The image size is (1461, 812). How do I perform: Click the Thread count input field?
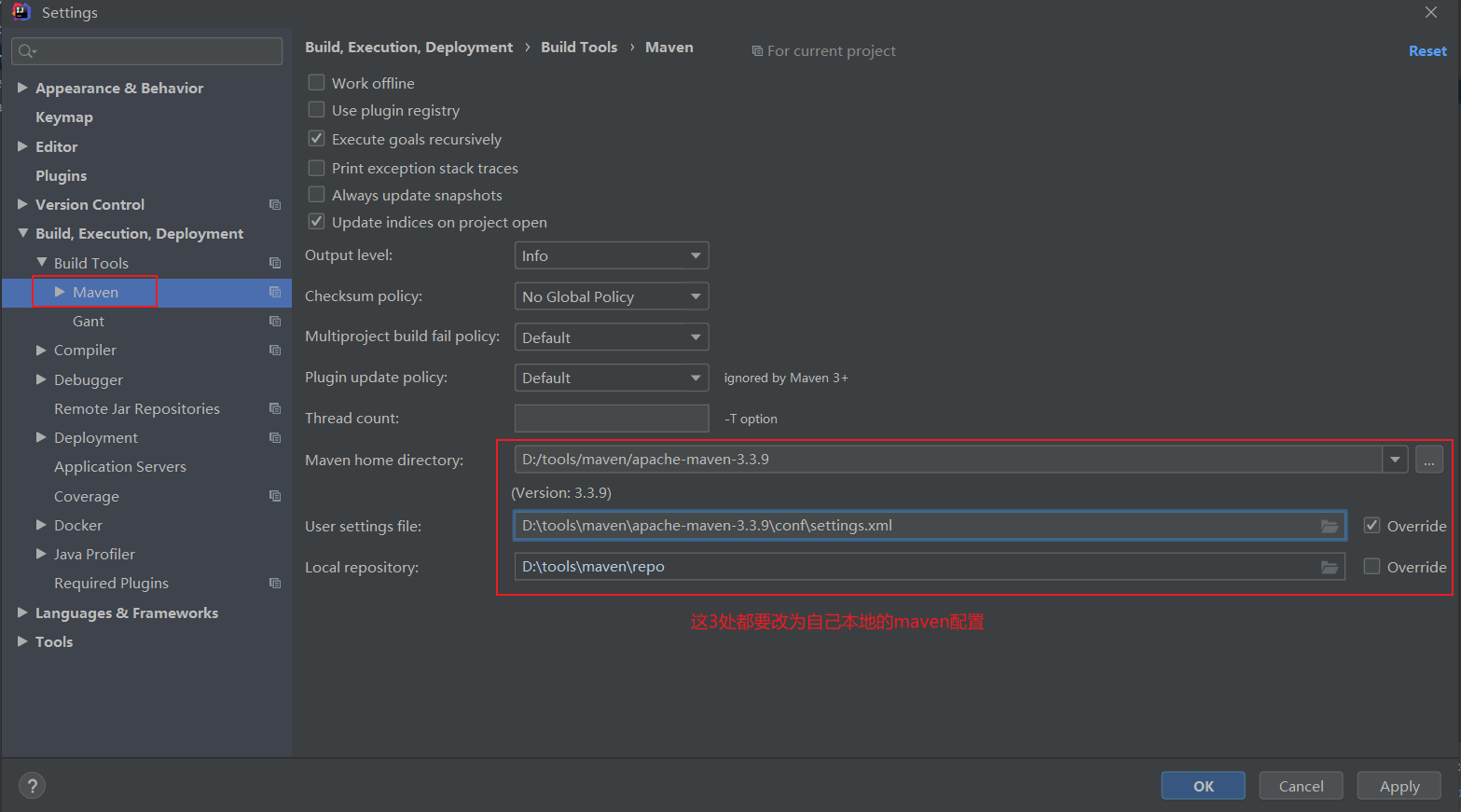coord(612,419)
